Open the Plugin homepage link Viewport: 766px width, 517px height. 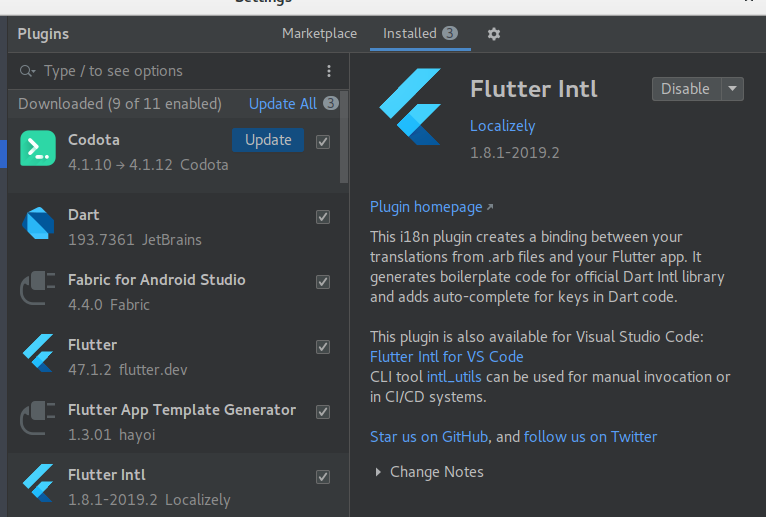[426, 207]
